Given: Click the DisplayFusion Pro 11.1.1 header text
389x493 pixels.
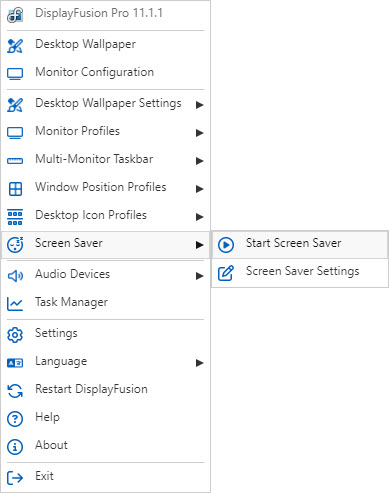Looking at the screenshot, I should [99, 13].
